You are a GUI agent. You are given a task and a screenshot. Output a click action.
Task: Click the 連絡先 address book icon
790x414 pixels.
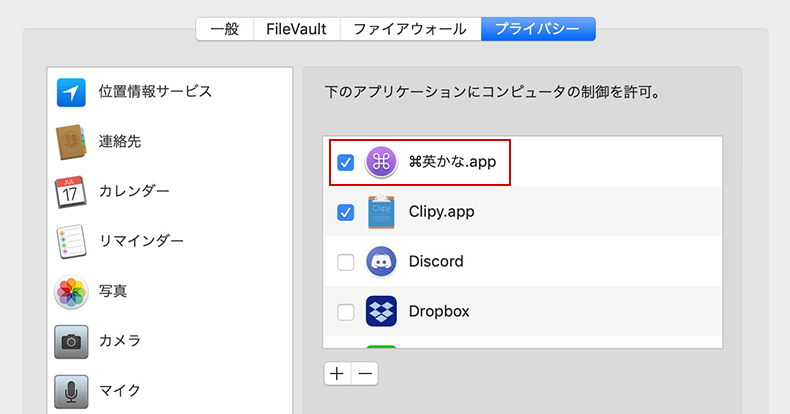(x=71, y=142)
